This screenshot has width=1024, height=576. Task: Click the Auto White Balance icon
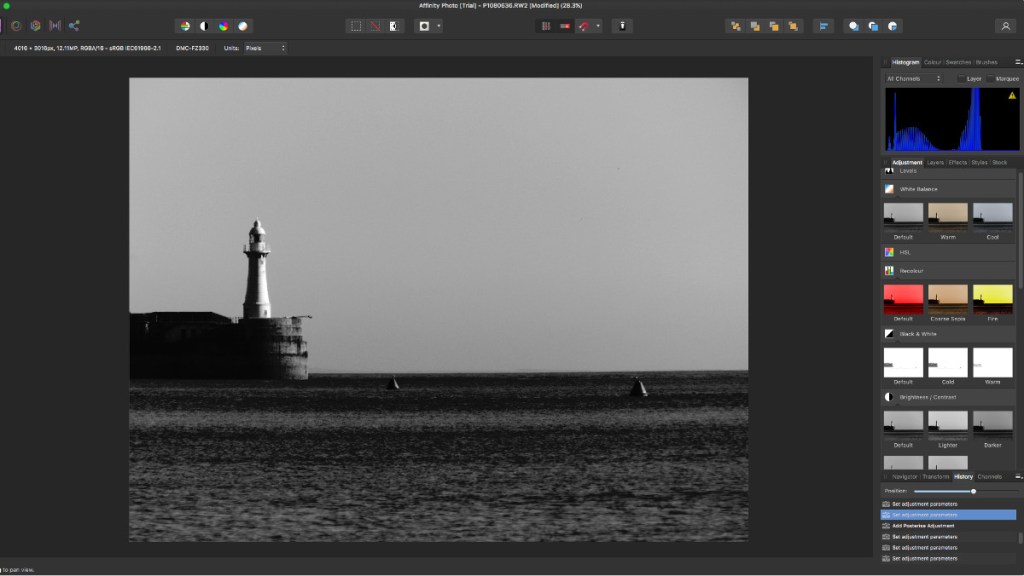[x=243, y=26]
